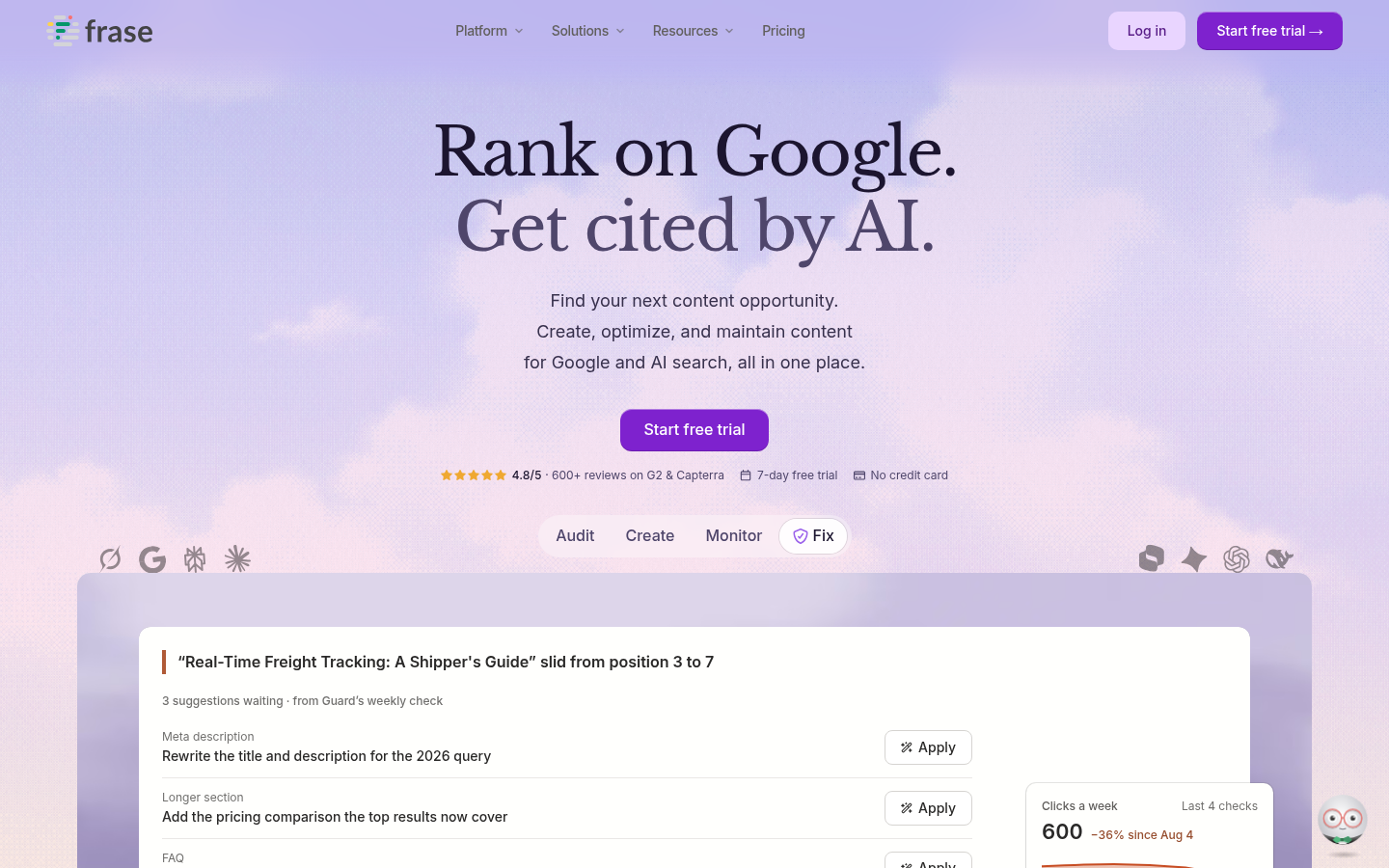Open the chat mascot widget
1389x868 pixels.
click(1343, 823)
